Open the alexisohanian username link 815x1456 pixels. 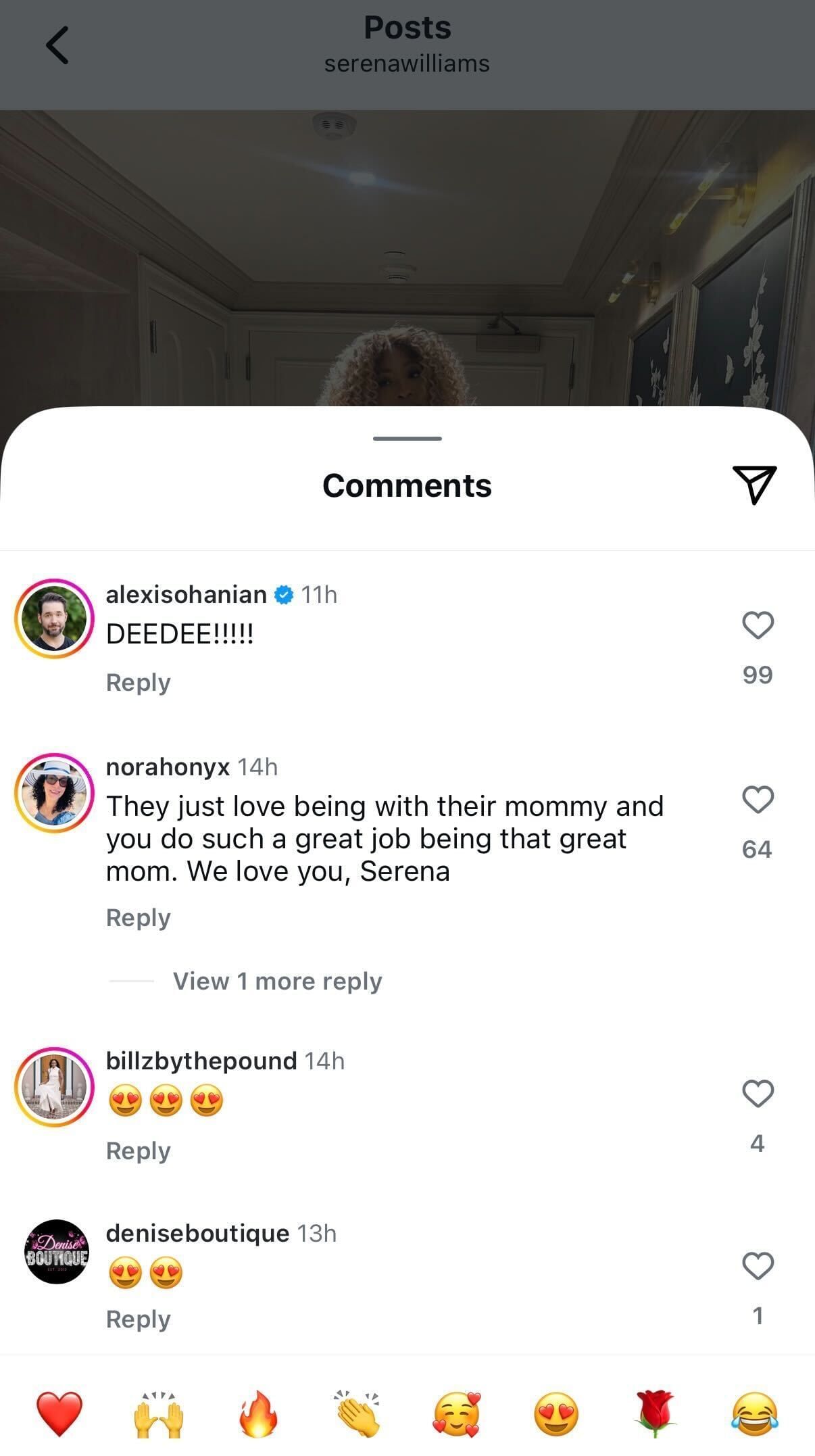tap(186, 594)
